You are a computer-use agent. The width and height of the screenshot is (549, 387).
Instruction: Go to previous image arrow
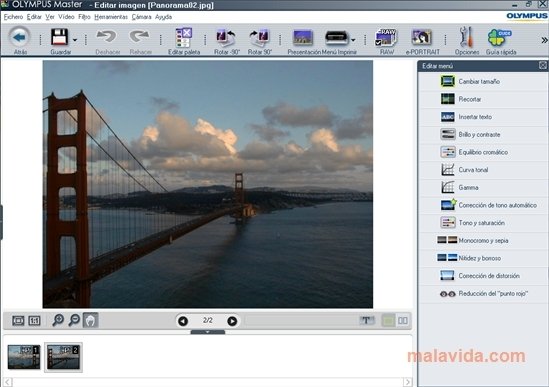click(x=183, y=321)
